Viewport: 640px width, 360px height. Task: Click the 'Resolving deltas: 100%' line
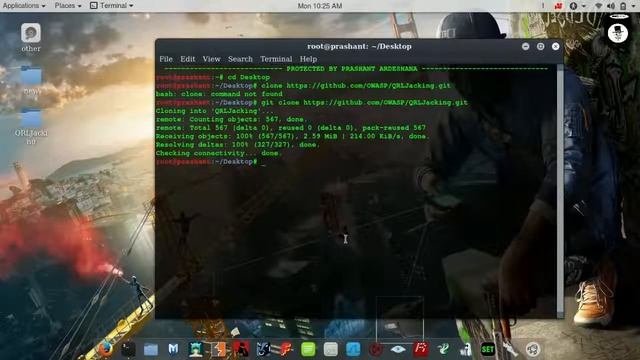click(238, 145)
